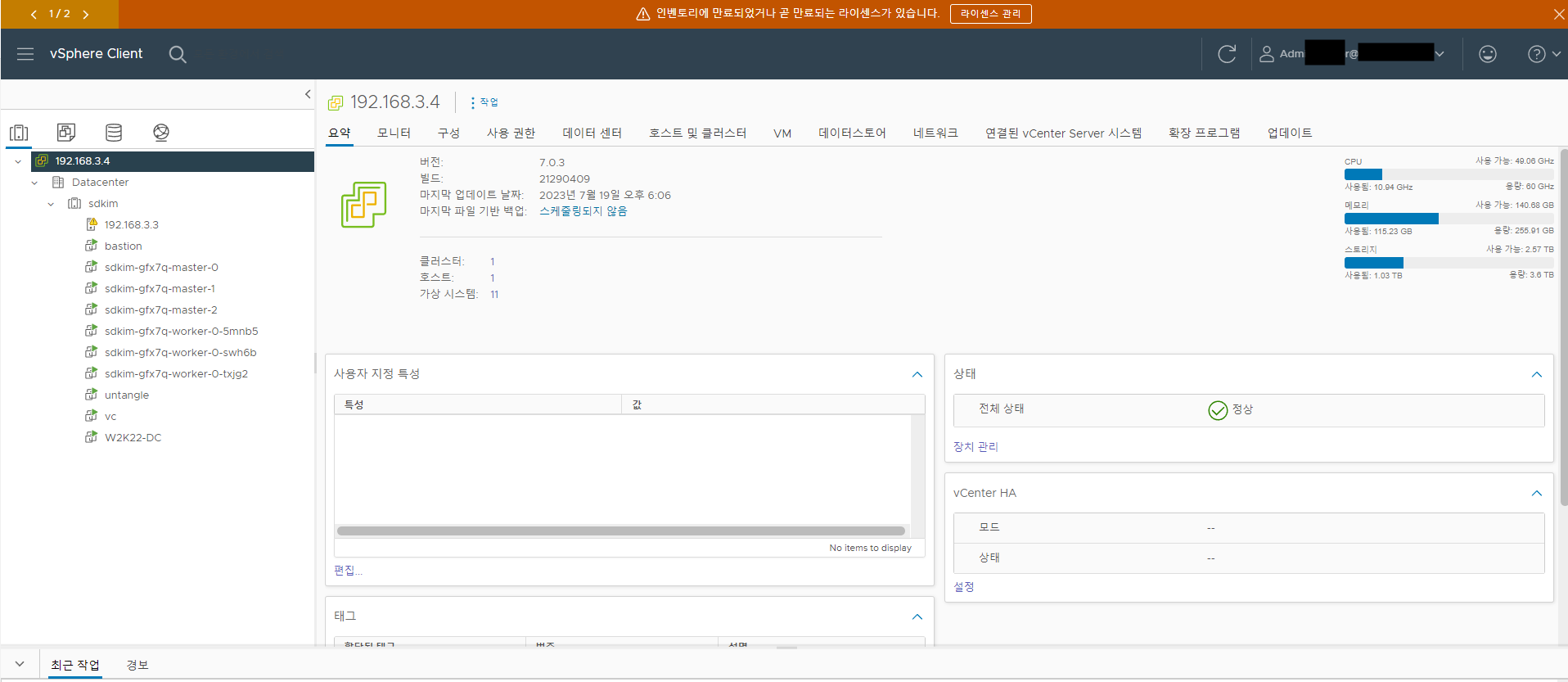Collapse the status card
The width and height of the screenshot is (1568, 682).
pyautogui.click(x=1537, y=374)
